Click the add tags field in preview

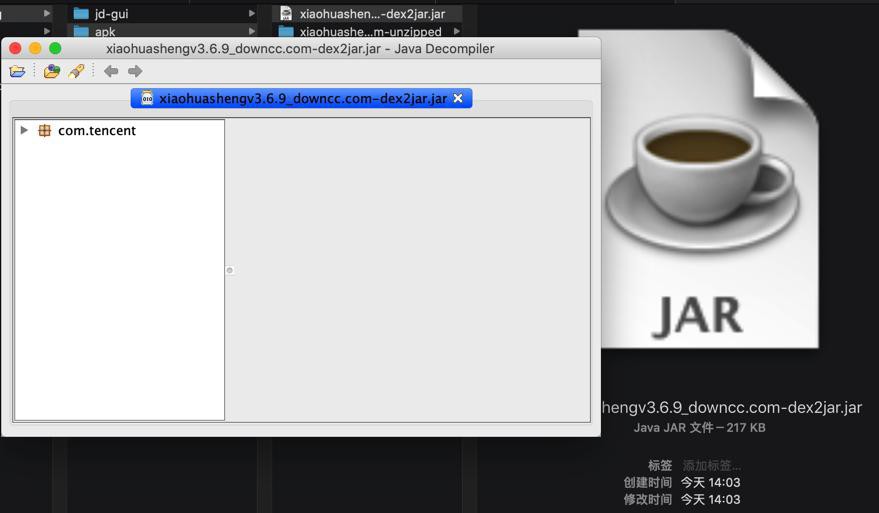click(711, 465)
